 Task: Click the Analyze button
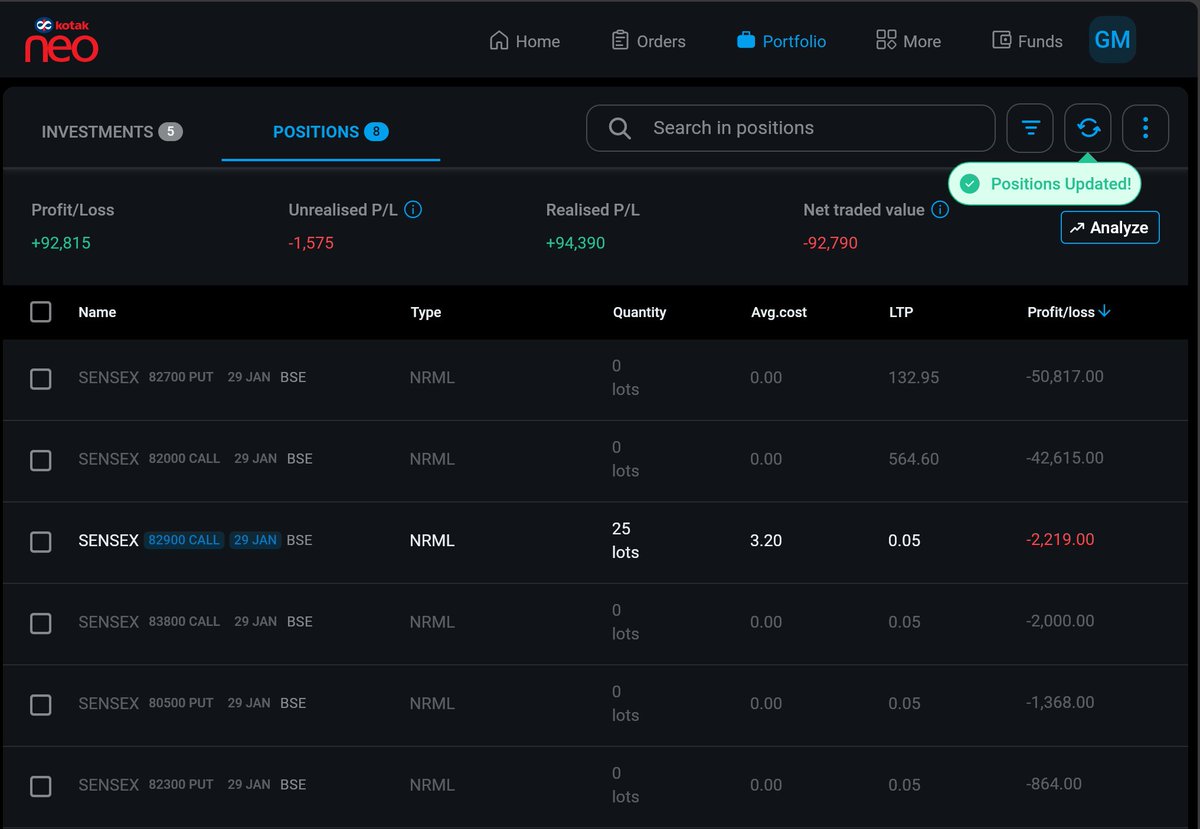click(1110, 227)
